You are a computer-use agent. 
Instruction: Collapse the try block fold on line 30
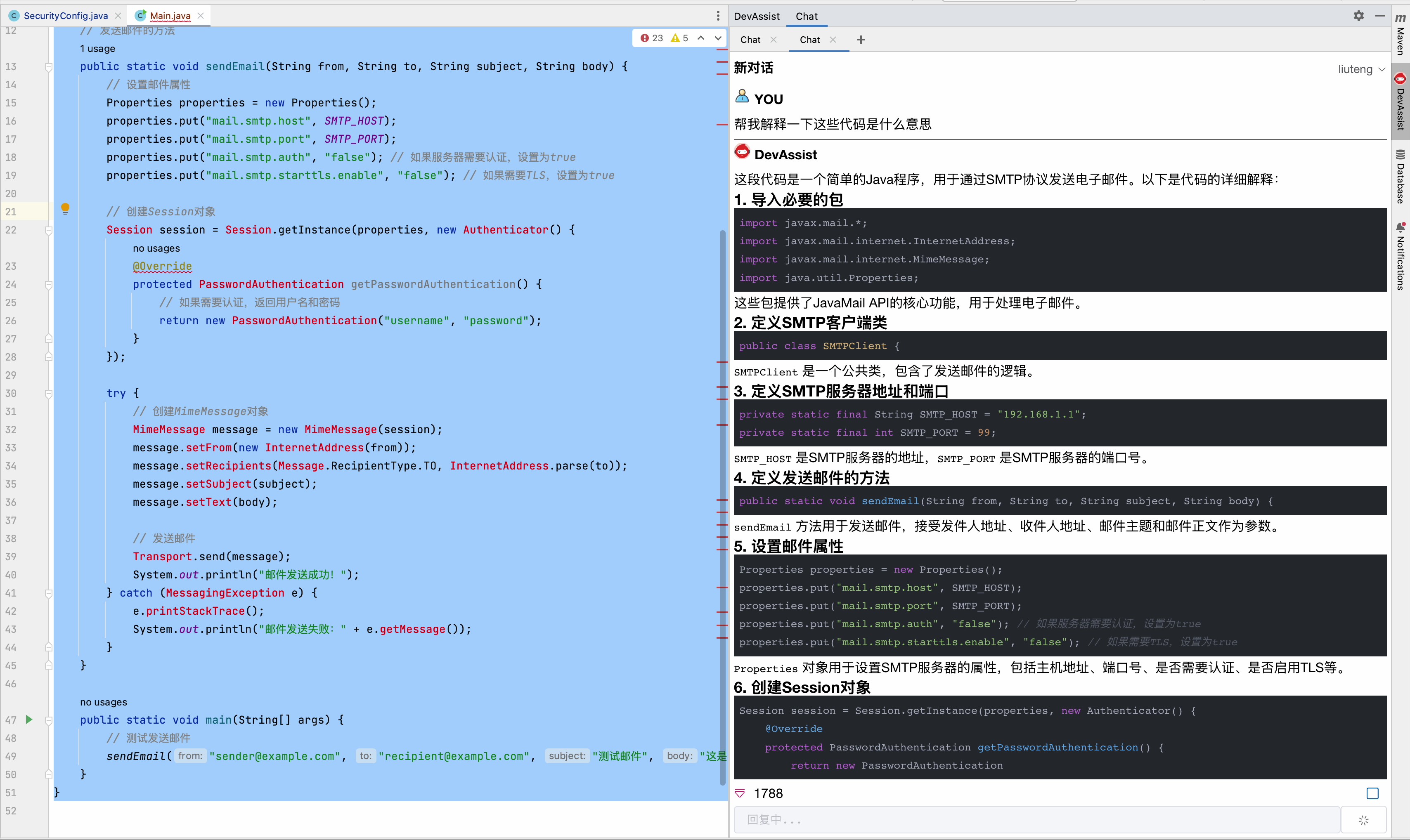(x=49, y=394)
